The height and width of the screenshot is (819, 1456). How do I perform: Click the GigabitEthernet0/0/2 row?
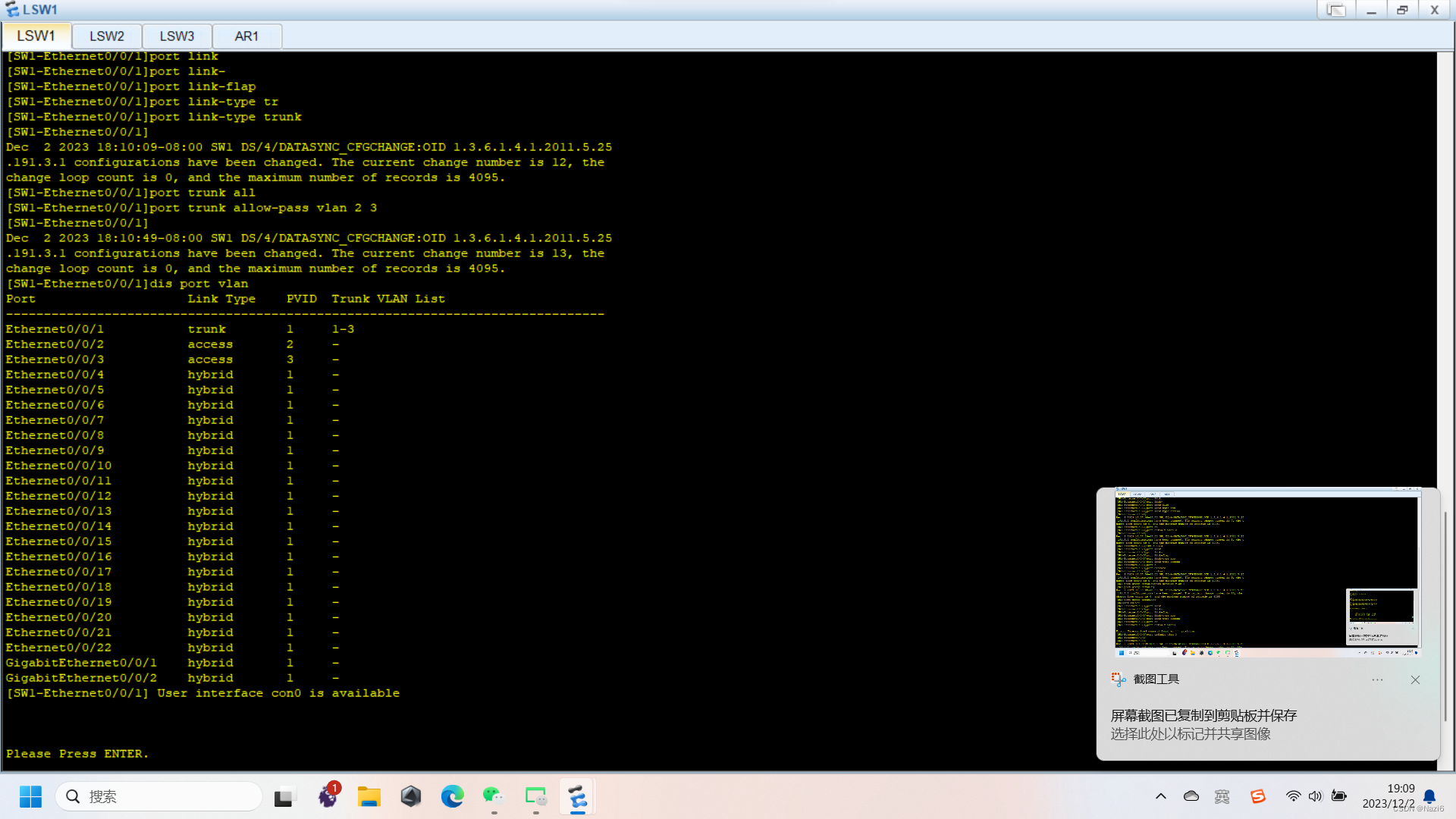click(x=173, y=678)
